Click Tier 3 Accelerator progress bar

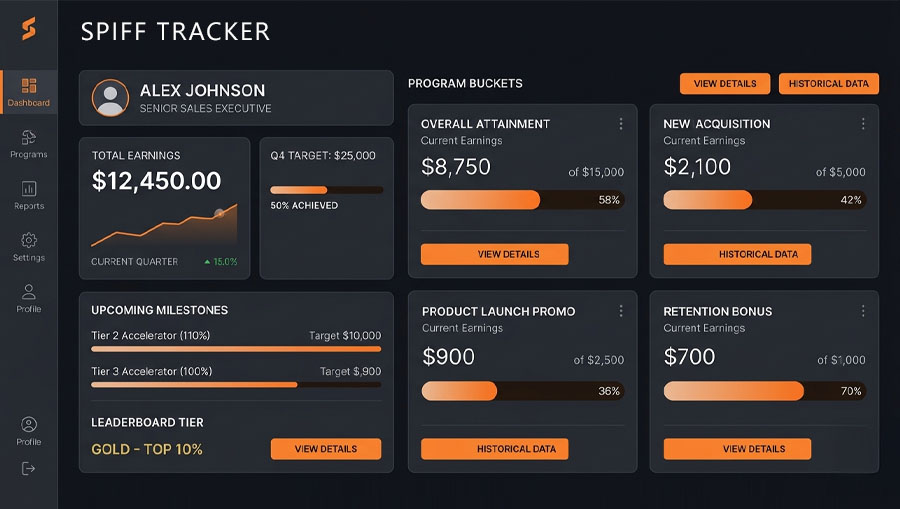[236, 384]
